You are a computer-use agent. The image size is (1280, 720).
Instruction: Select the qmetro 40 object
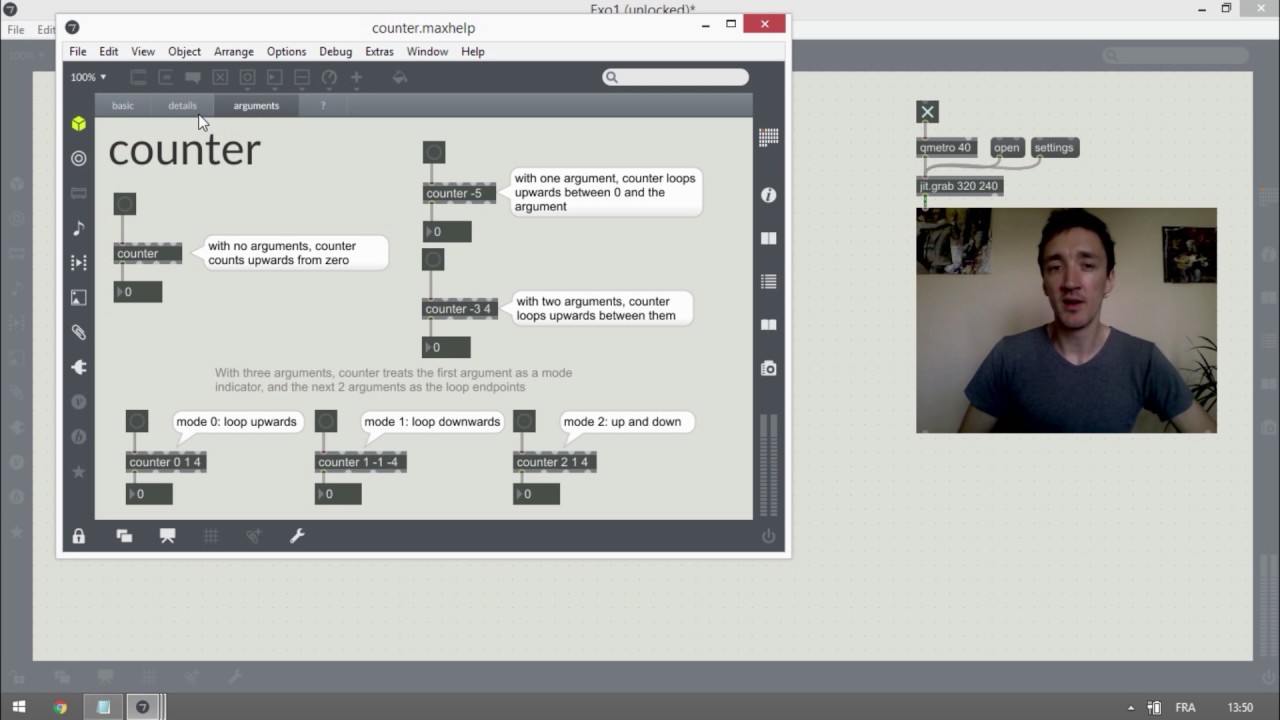point(946,148)
